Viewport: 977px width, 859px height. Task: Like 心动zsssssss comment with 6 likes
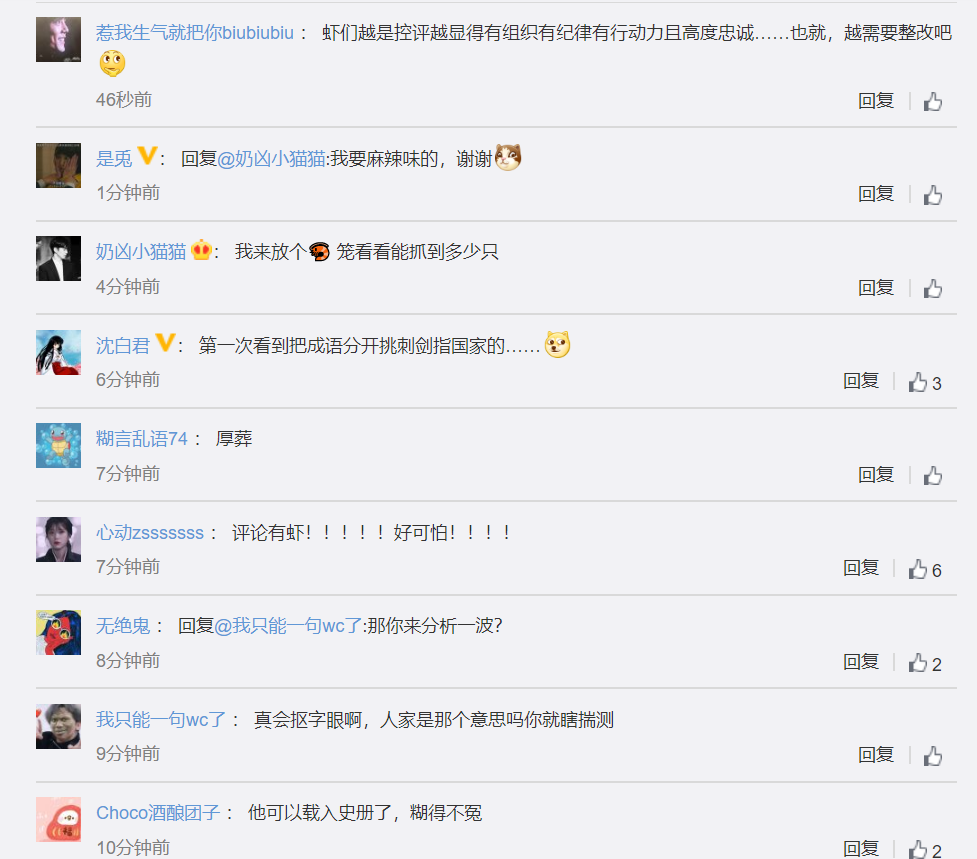click(x=925, y=569)
